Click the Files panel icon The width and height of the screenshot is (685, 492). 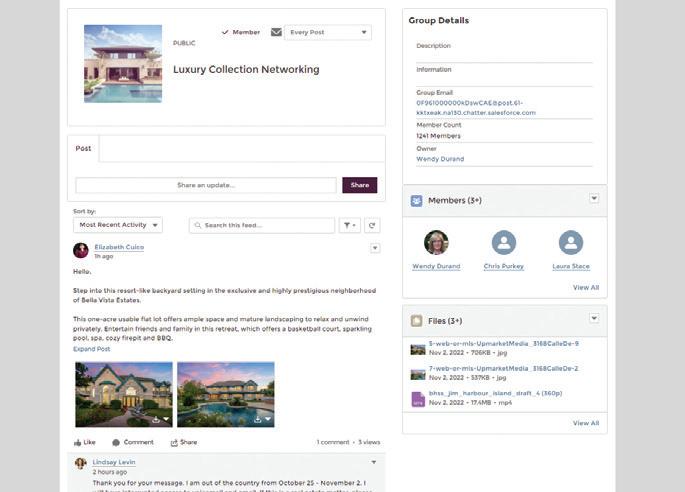pyautogui.click(x=416, y=321)
